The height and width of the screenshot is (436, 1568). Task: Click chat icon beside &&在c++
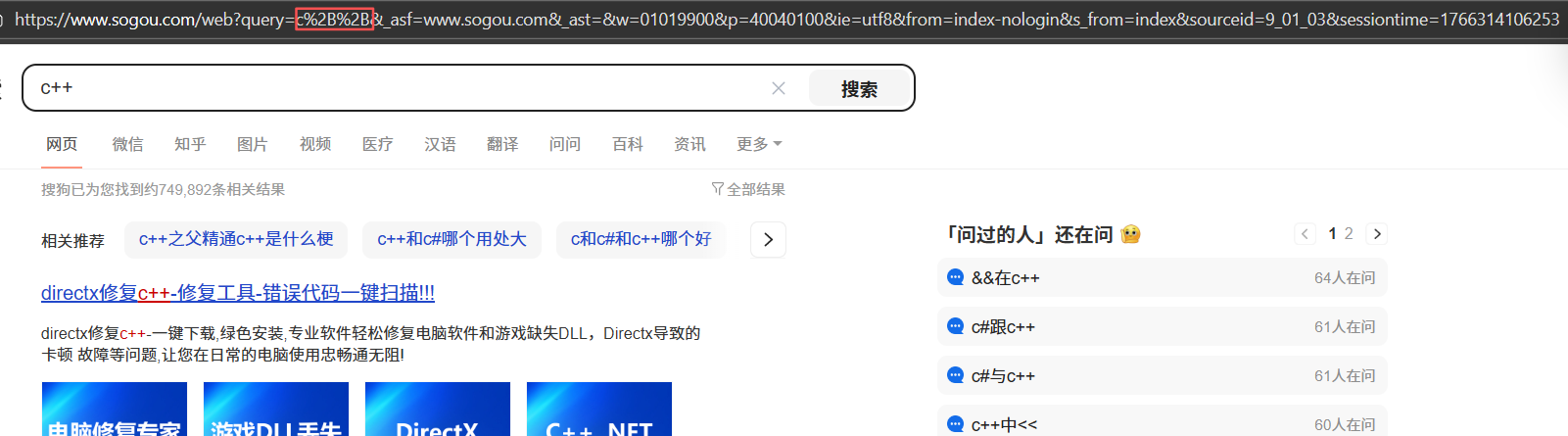coord(955,277)
